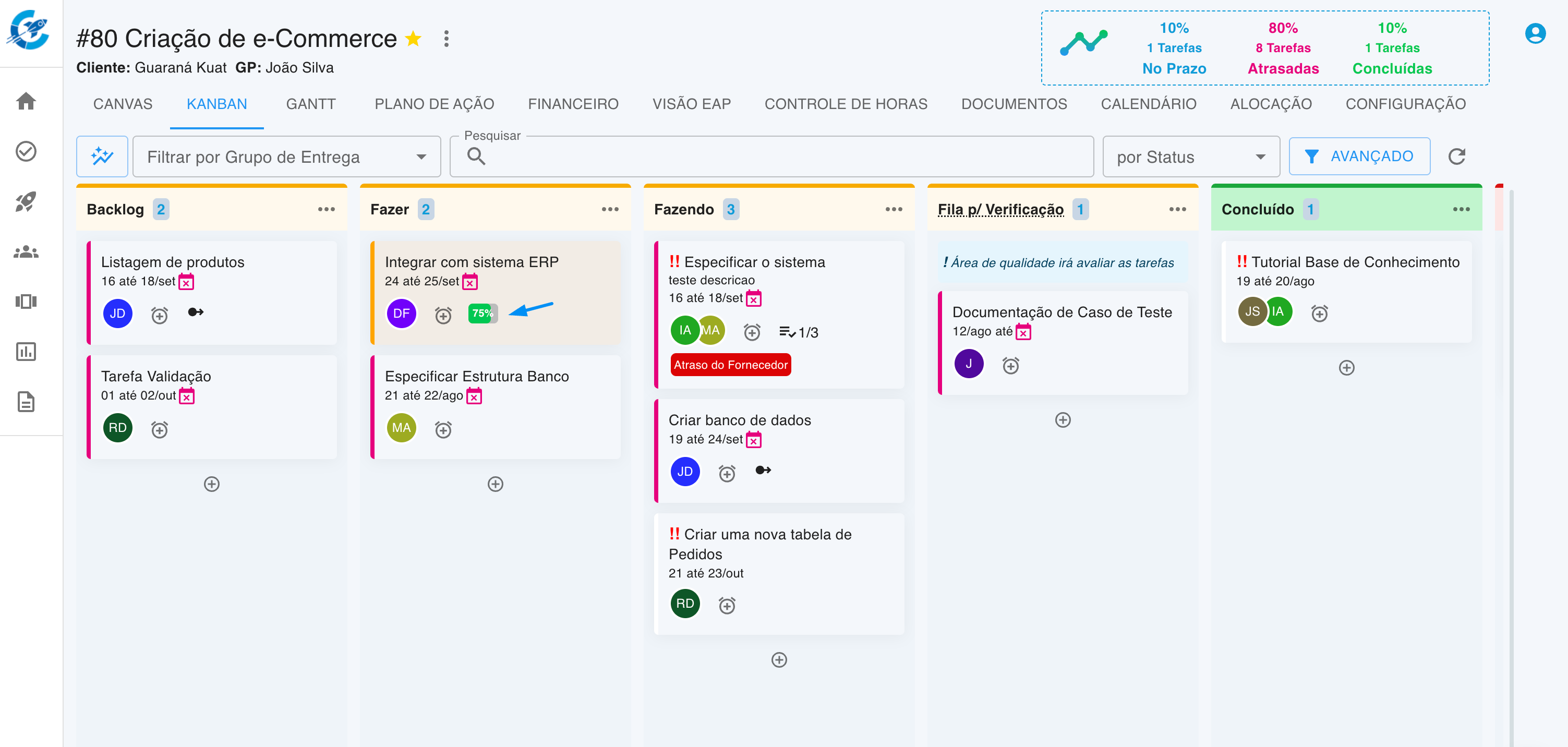Toggle the favorite star for the project
This screenshot has width=1568, height=747.
click(x=413, y=39)
